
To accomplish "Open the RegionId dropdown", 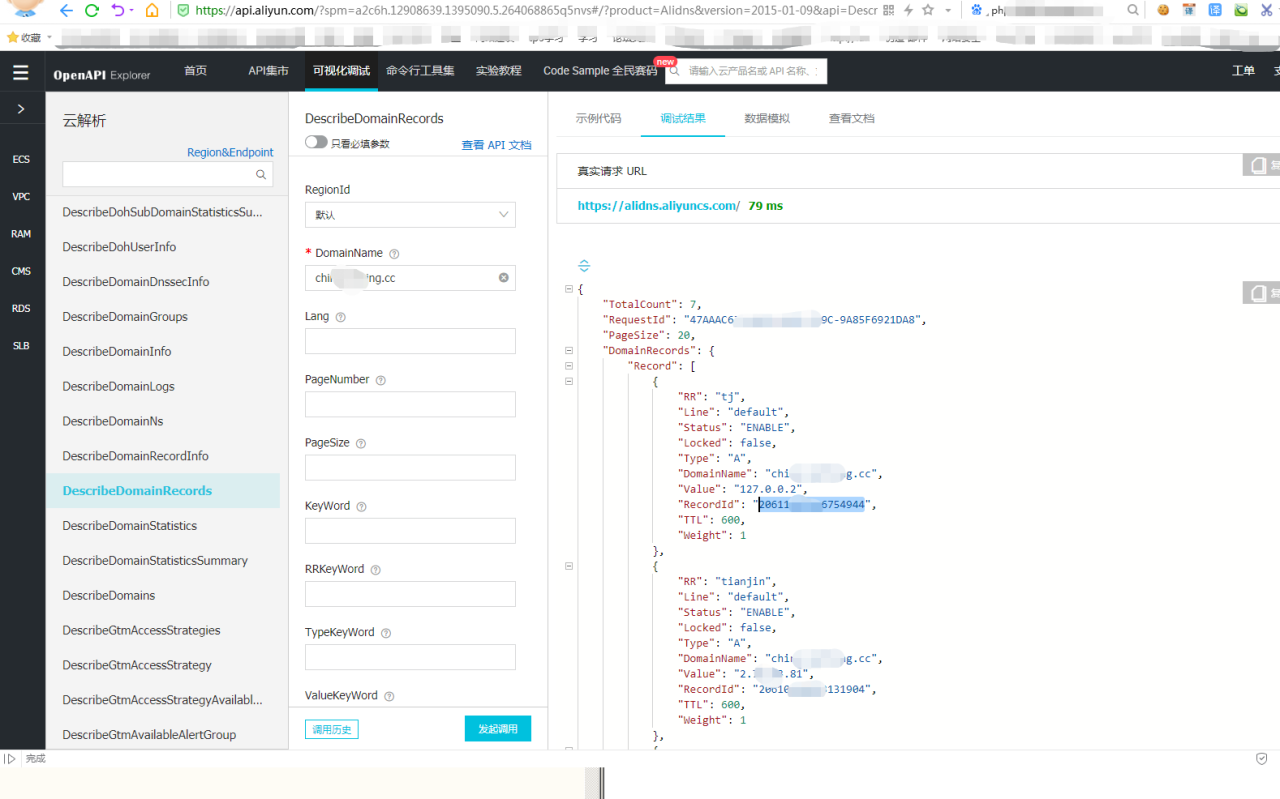I will coord(410,215).
